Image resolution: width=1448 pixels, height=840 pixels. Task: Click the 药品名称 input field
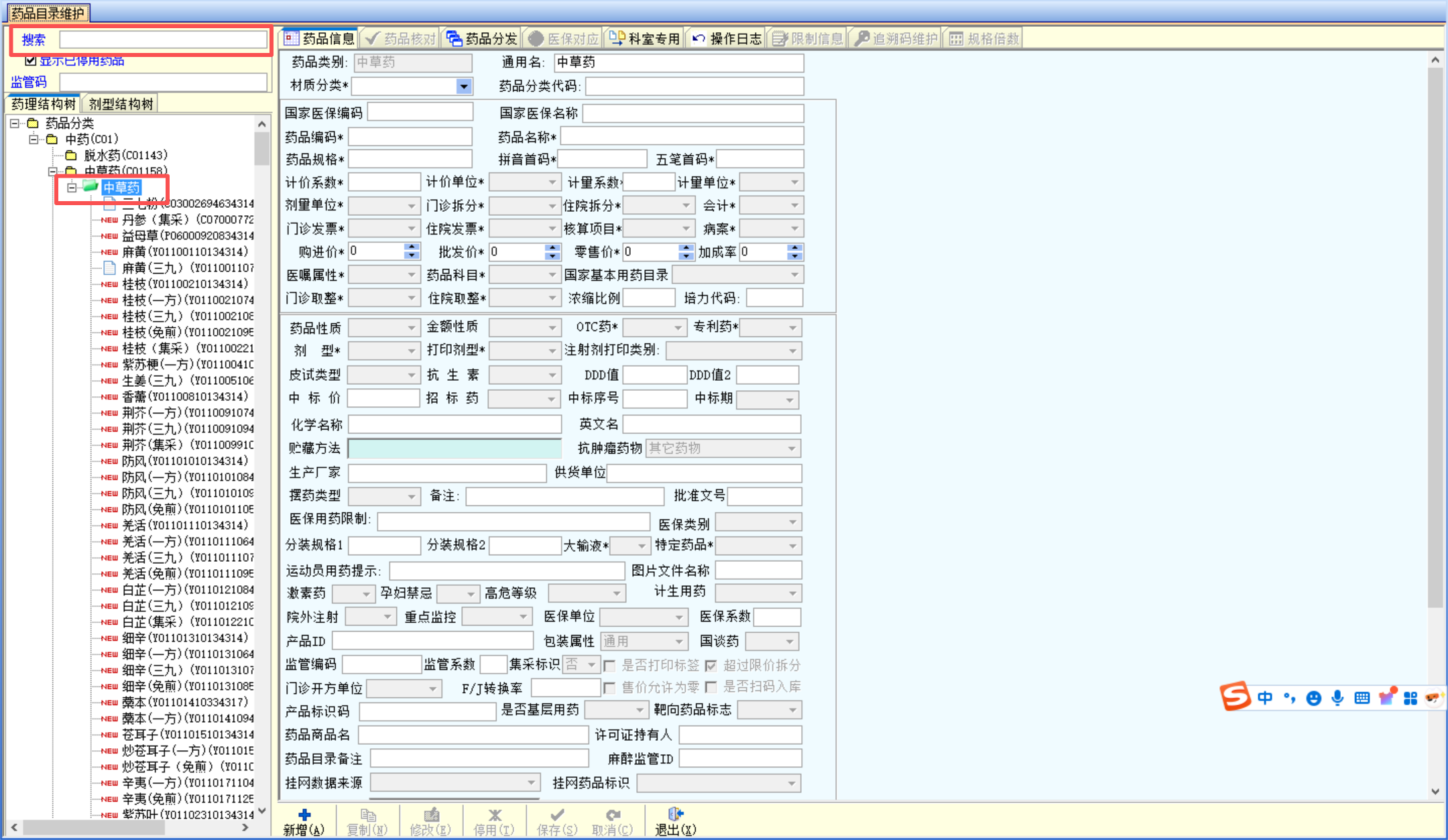pos(681,137)
